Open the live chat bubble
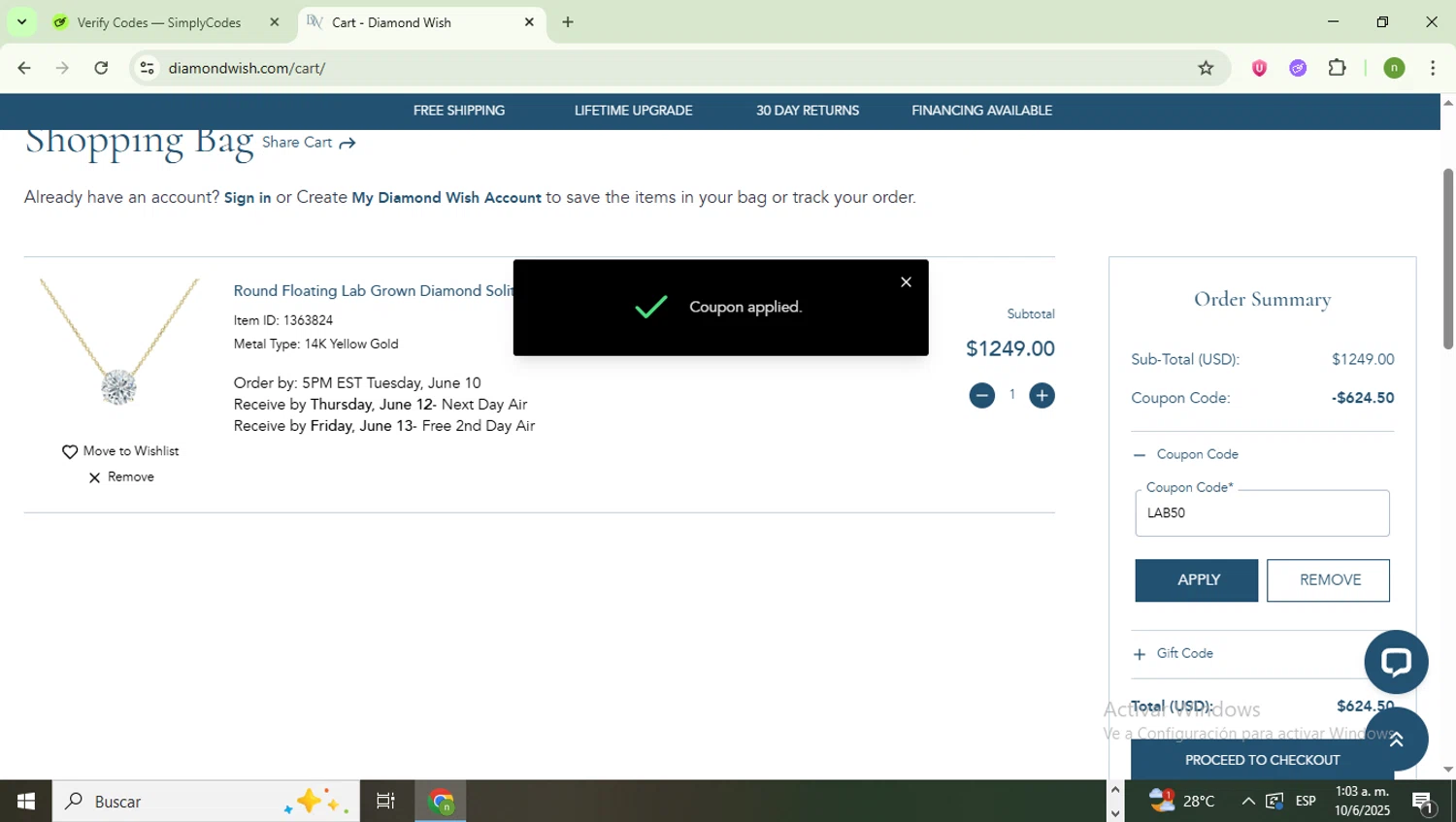Screen dimensions: 1456x822 coord(1396,662)
